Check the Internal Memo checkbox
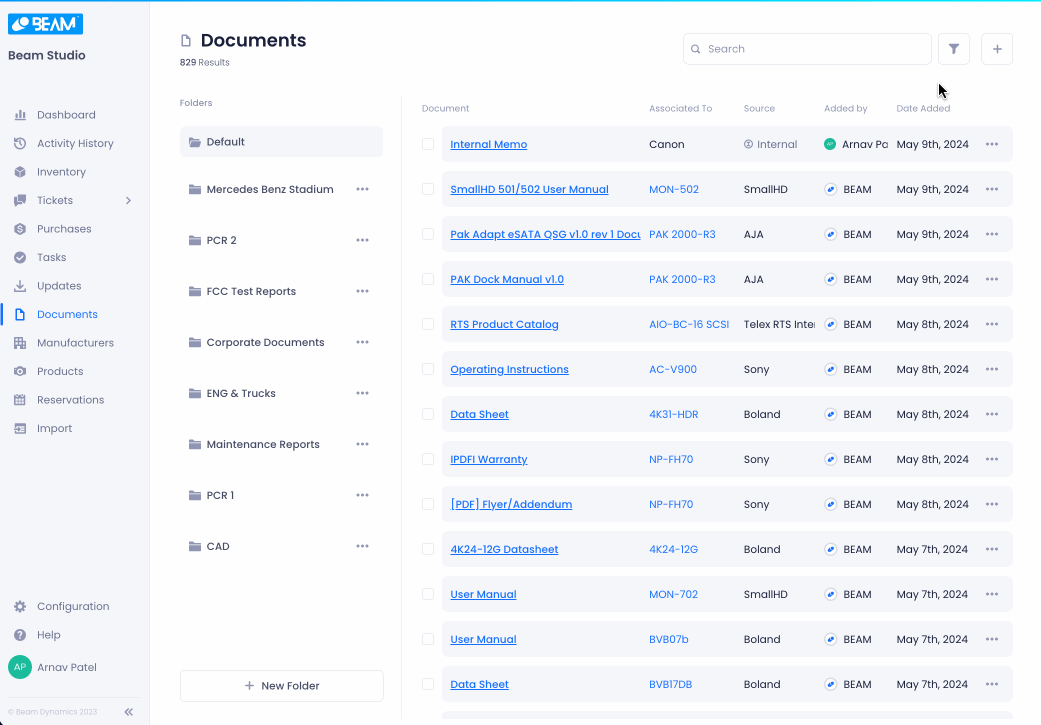 pyautogui.click(x=428, y=144)
